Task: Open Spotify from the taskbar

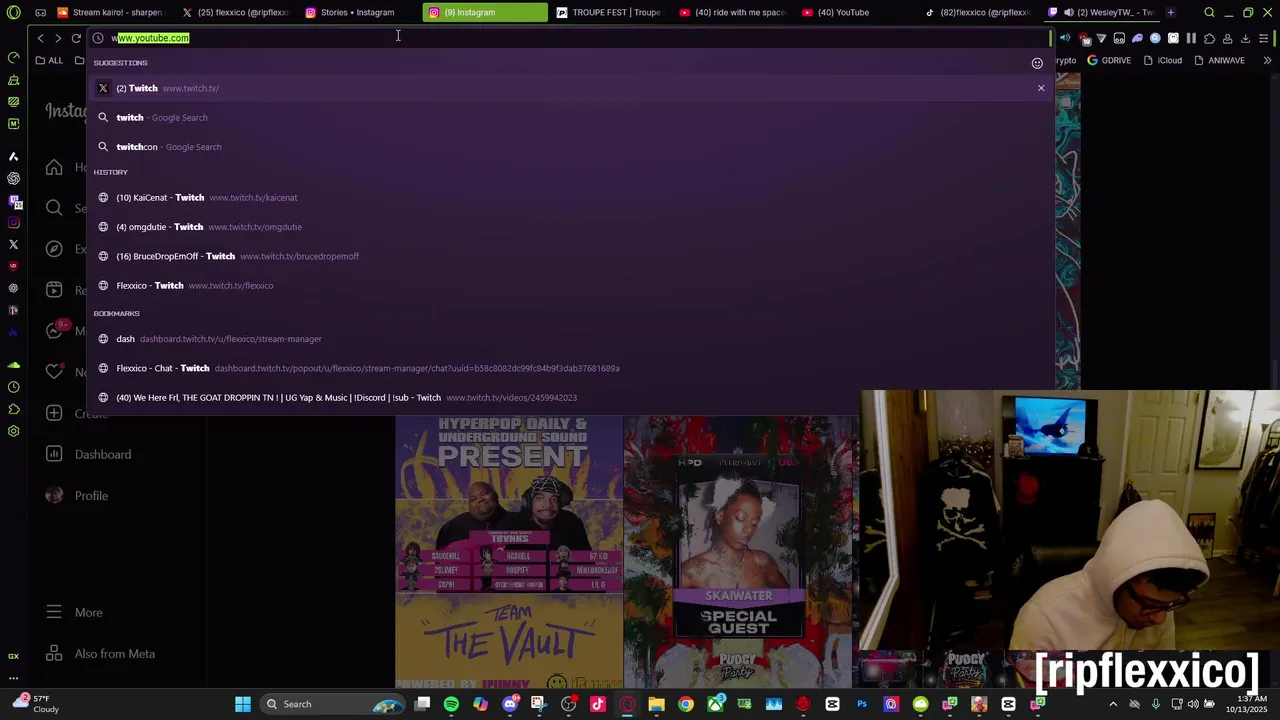Action: click(x=451, y=704)
